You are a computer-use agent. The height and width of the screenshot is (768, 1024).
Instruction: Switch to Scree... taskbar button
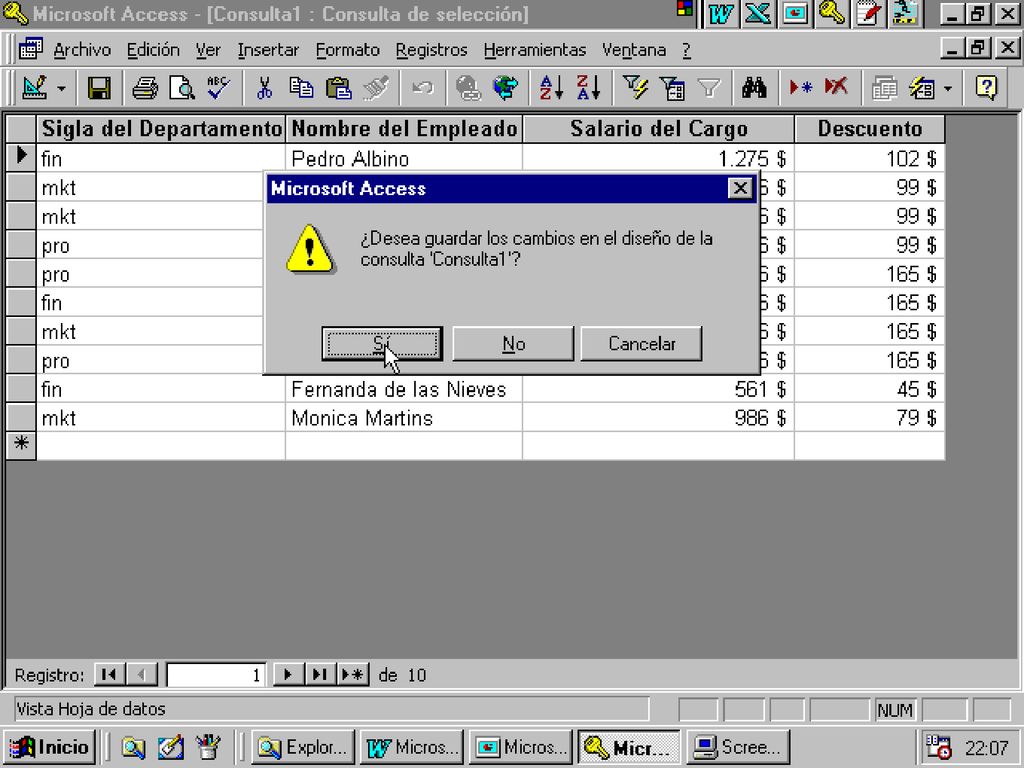tap(738, 747)
